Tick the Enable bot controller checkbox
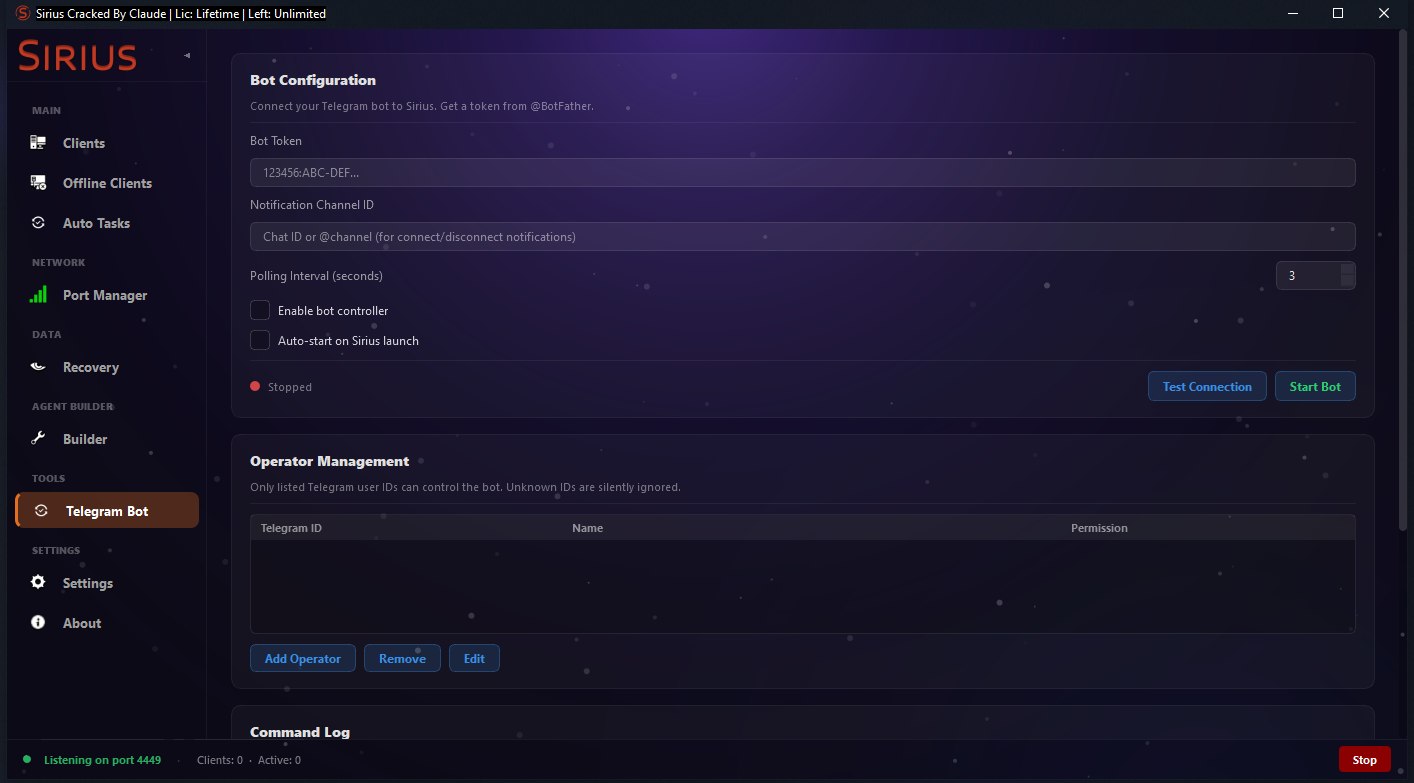Image resolution: width=1414 pixels, height=783 pixels. [260, 311]
